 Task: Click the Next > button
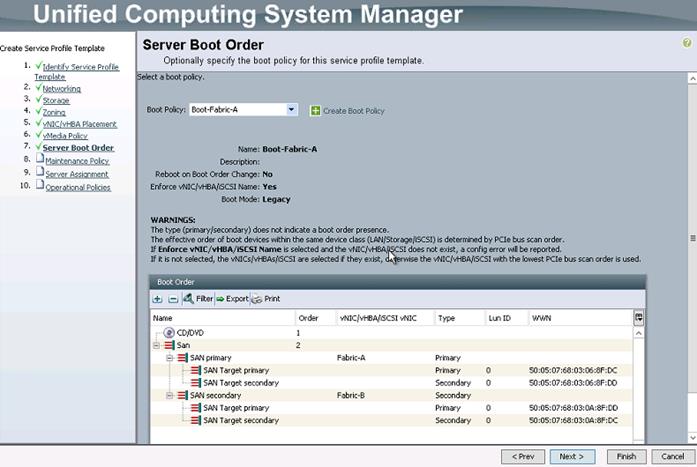572,456
